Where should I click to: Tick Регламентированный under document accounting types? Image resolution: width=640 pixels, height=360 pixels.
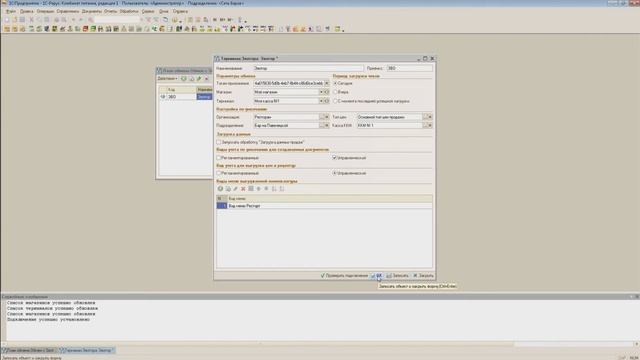(219, 158)
